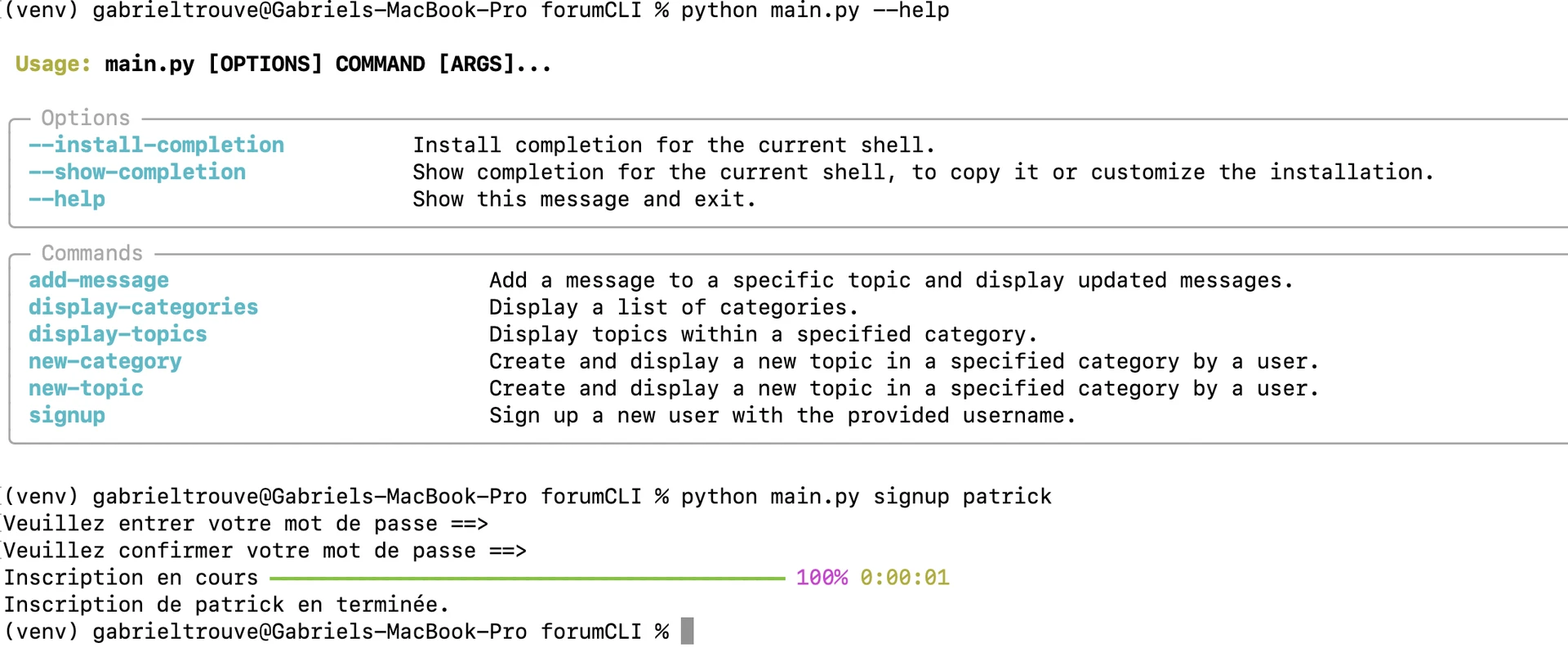Click the Commands box heading
This screenshot has height=670, width=1568.
tap(92, 253)
